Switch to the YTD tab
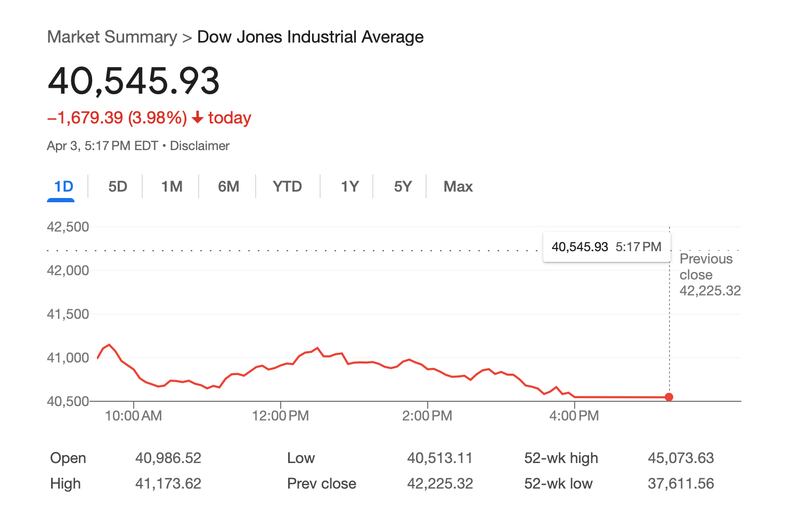800x512 pixels. click(287, 186)
